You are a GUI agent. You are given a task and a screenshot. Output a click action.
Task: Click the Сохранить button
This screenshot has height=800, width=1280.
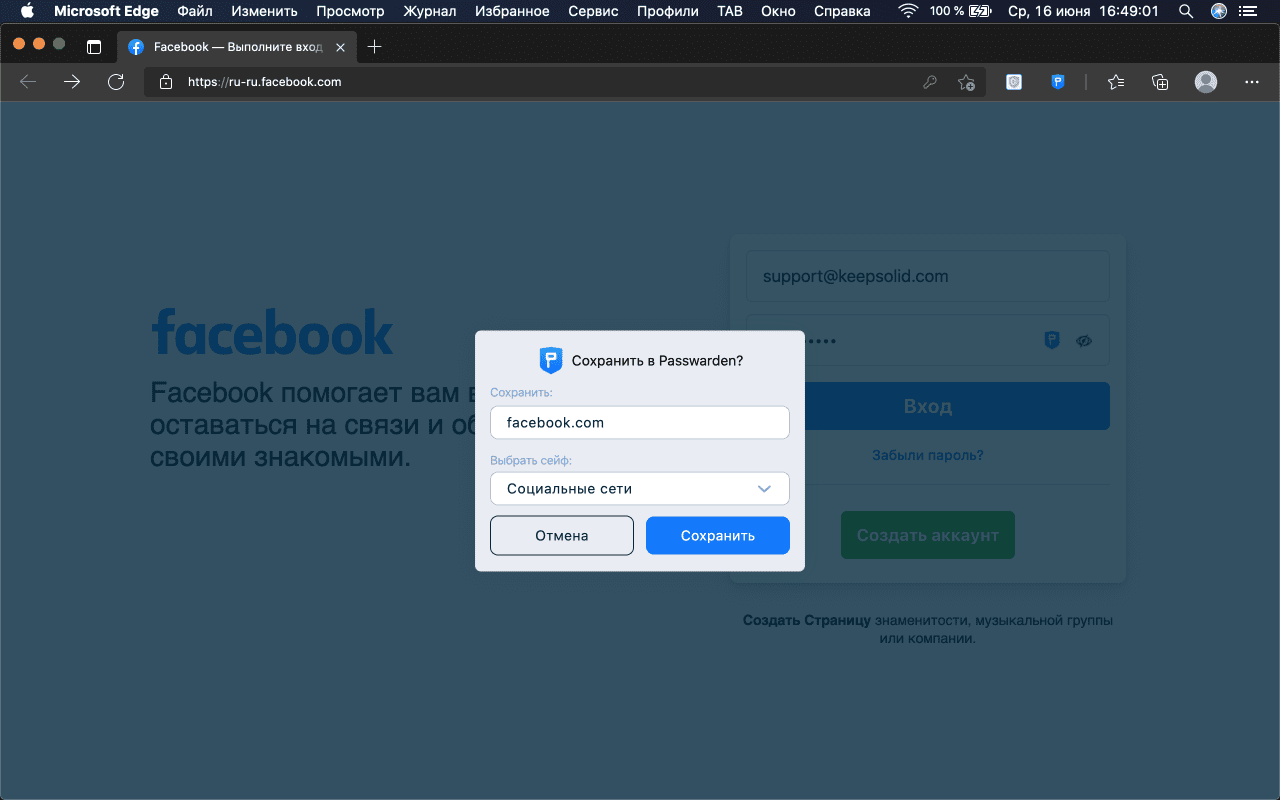coord(717,535)
